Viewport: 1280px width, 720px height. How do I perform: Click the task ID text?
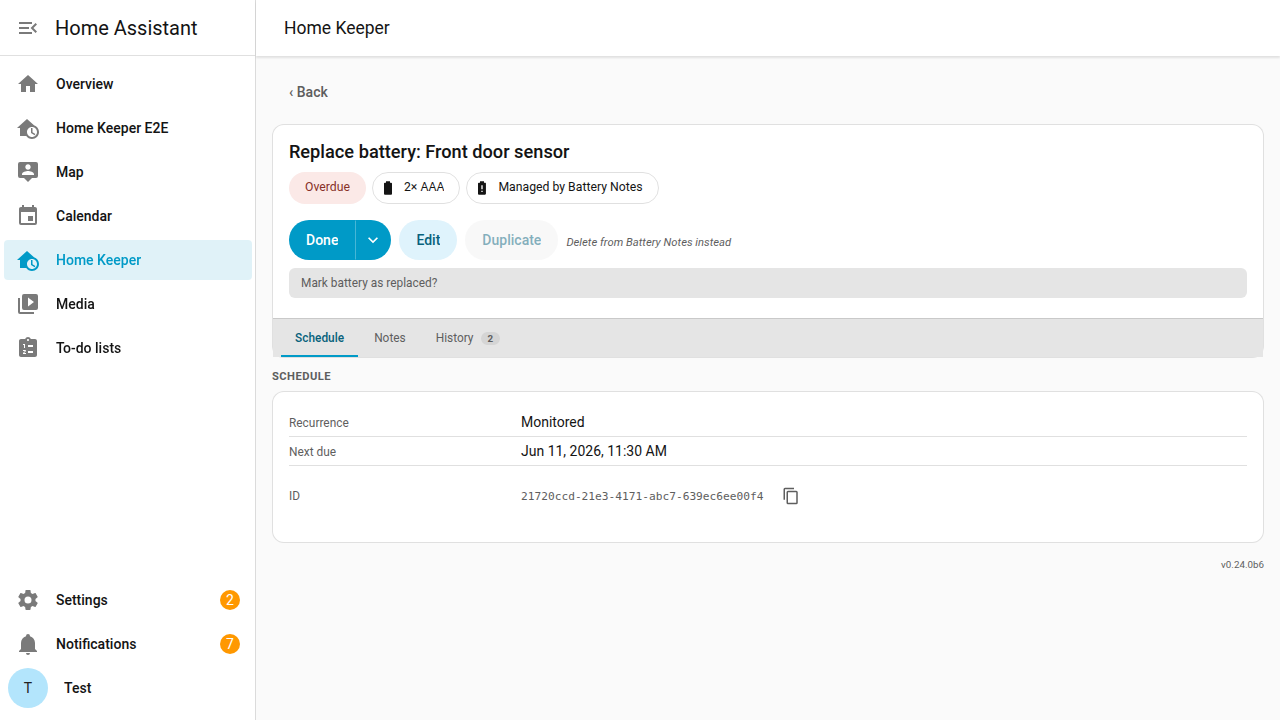[x=642, y=496]
